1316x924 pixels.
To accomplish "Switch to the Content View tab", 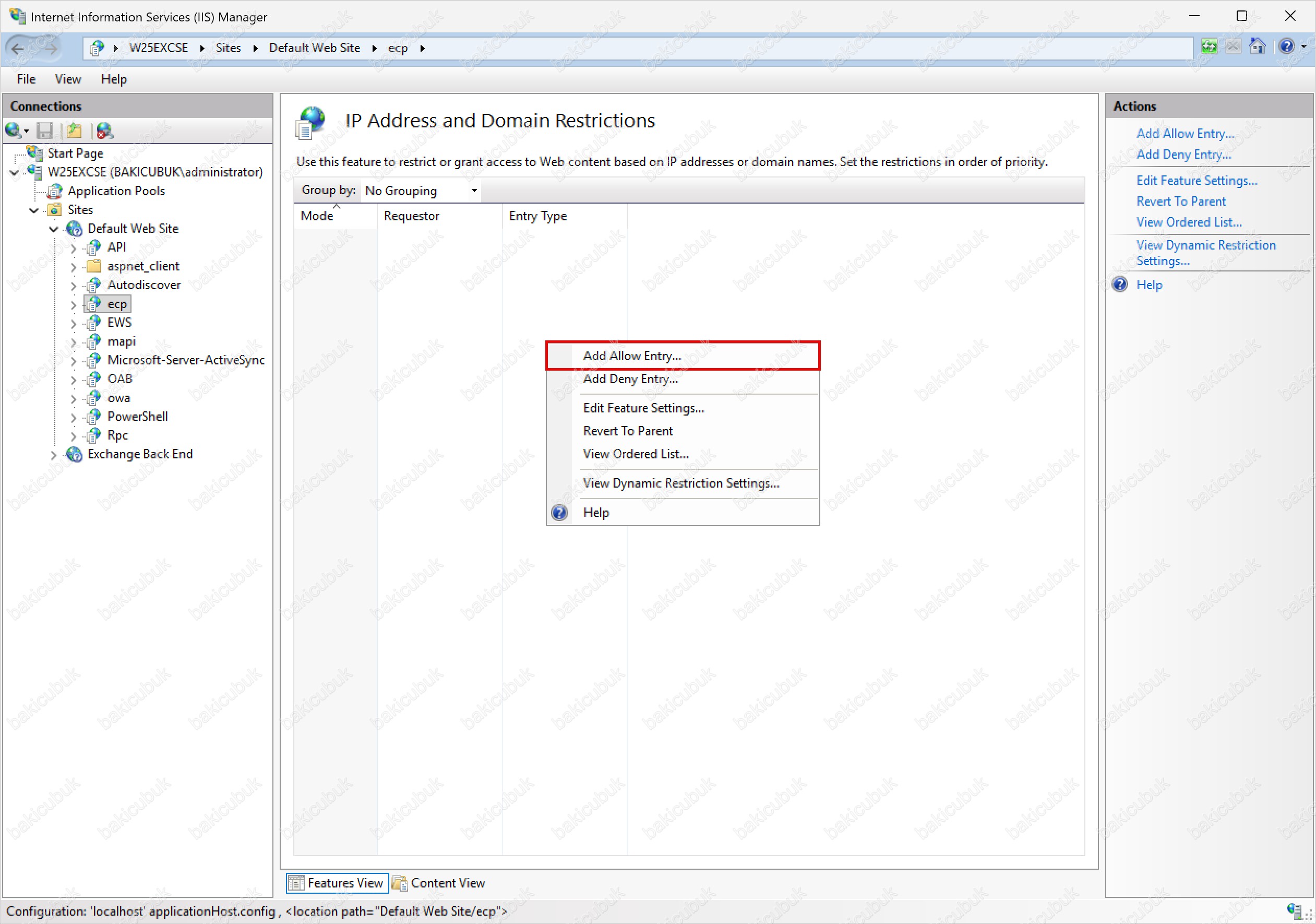I will [x=439, y=883].
